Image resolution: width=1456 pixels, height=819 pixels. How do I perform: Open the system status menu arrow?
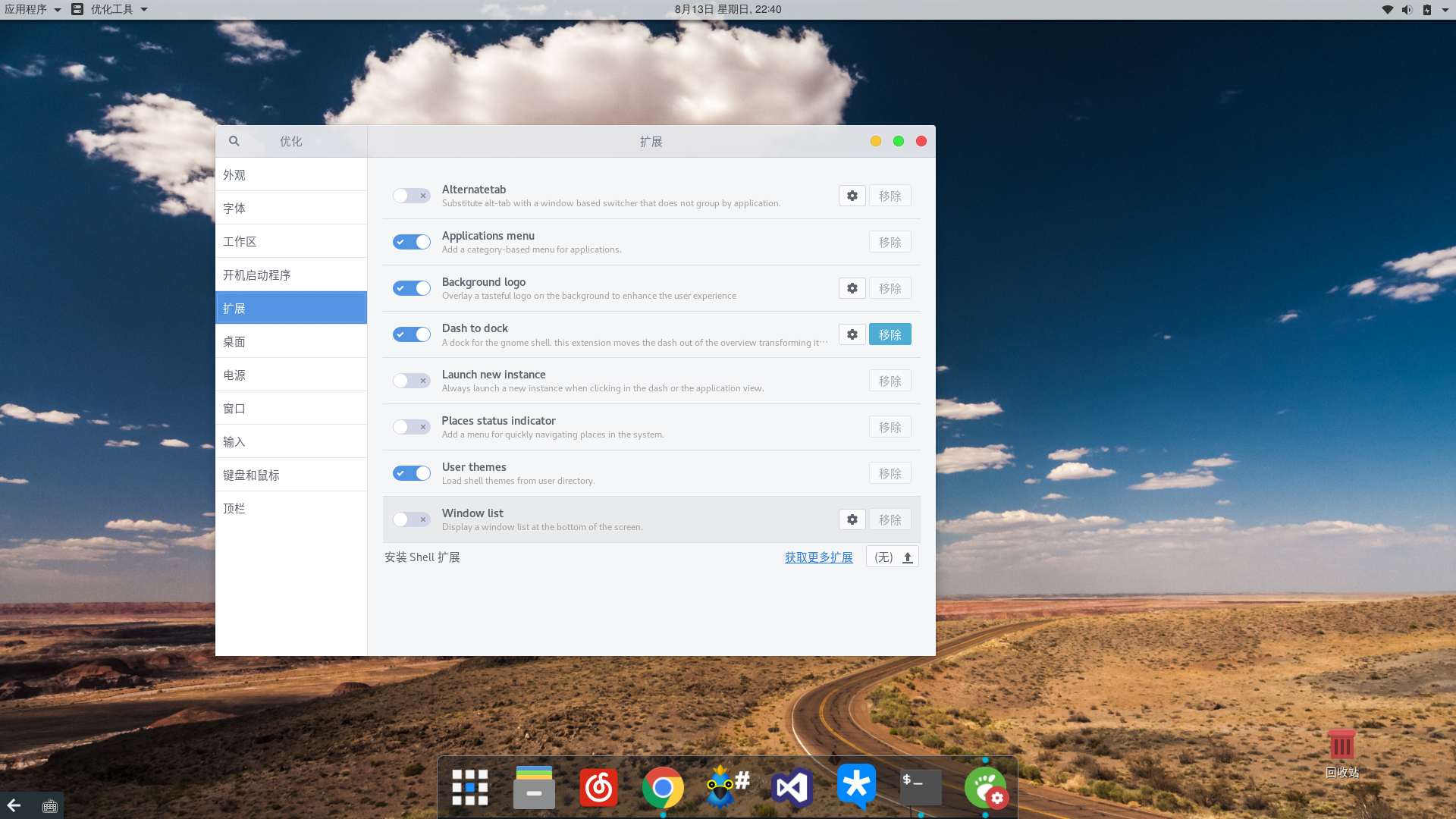[x=1445, y=10]
